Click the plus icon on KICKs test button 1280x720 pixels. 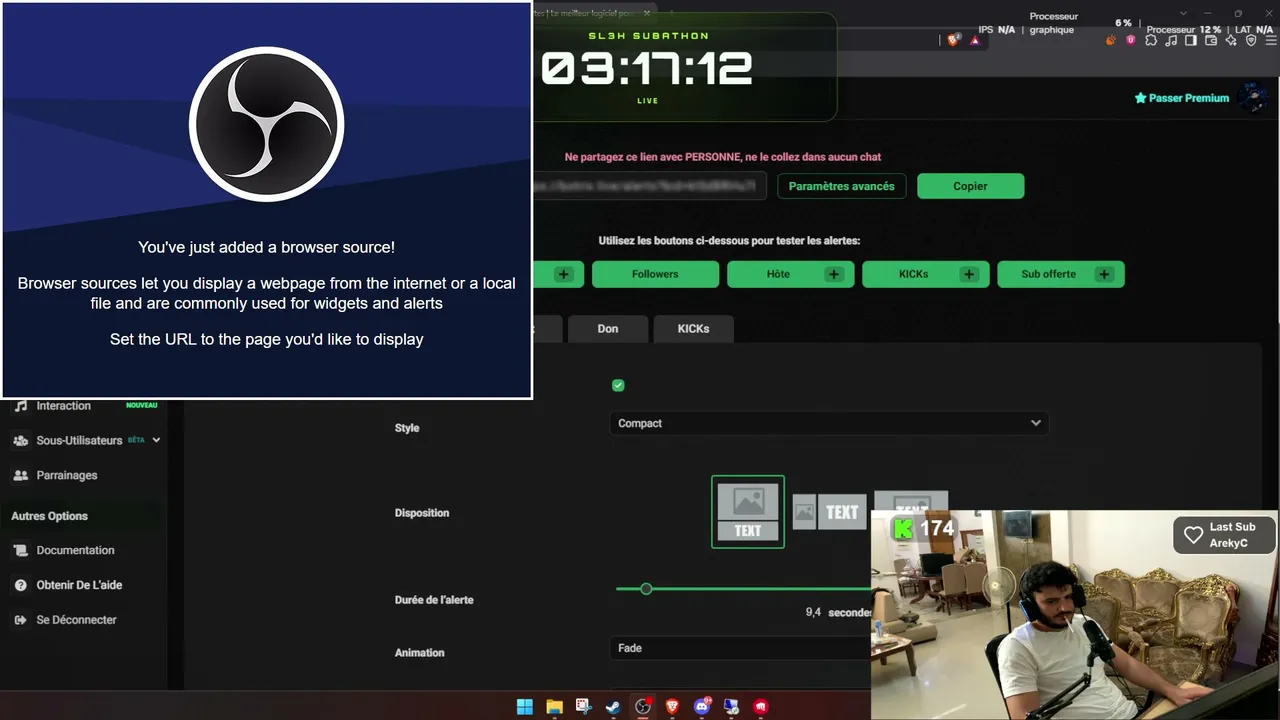coord(968,274)
